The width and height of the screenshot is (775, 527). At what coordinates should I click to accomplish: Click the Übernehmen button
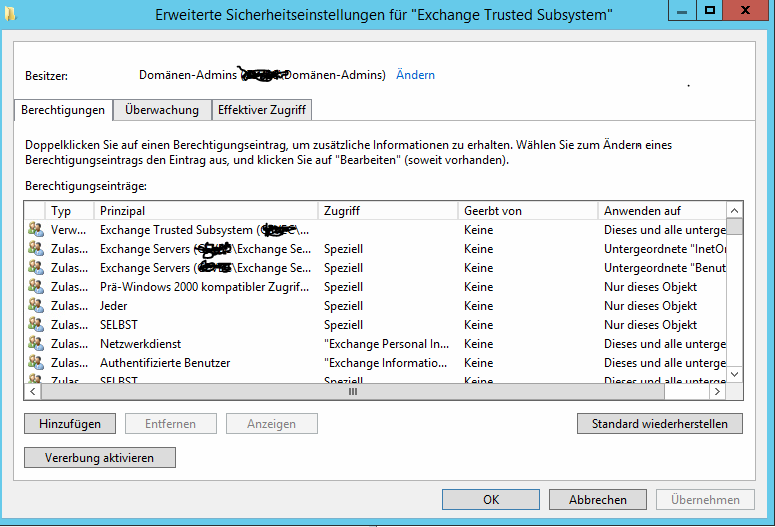[705, 499]
